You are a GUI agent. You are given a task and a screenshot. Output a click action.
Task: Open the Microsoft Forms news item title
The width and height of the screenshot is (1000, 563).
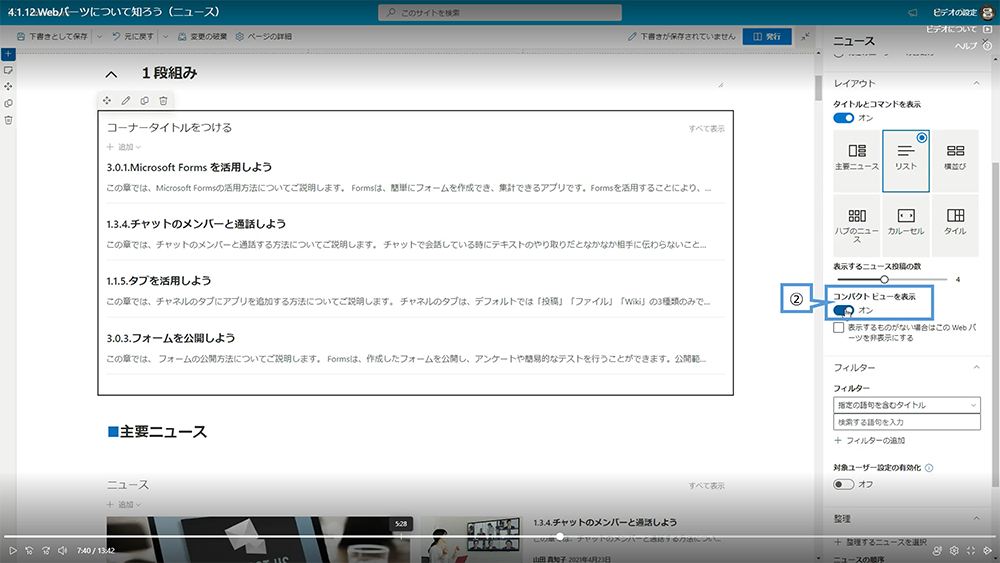coord(189,167)
